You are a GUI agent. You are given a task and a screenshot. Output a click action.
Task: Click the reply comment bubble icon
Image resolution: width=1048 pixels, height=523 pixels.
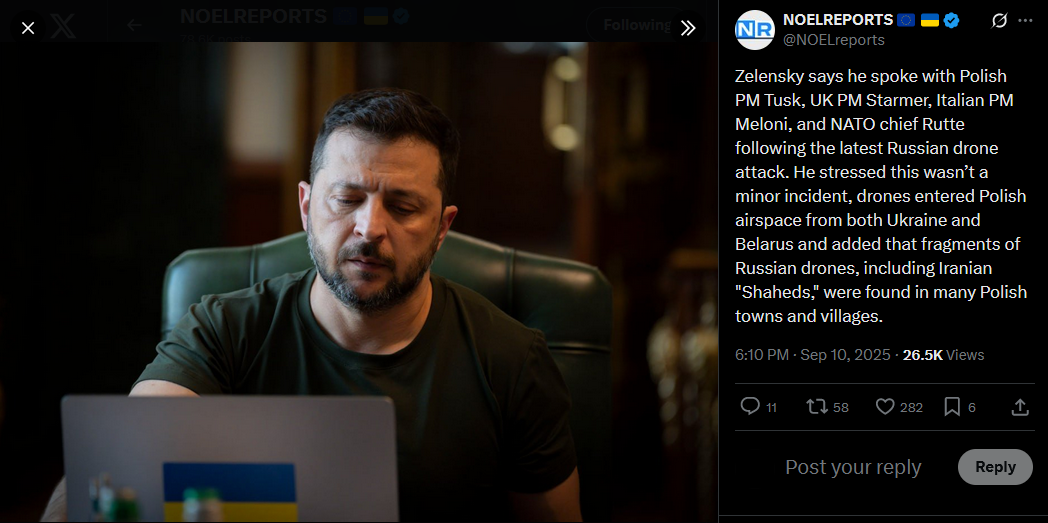751,406
